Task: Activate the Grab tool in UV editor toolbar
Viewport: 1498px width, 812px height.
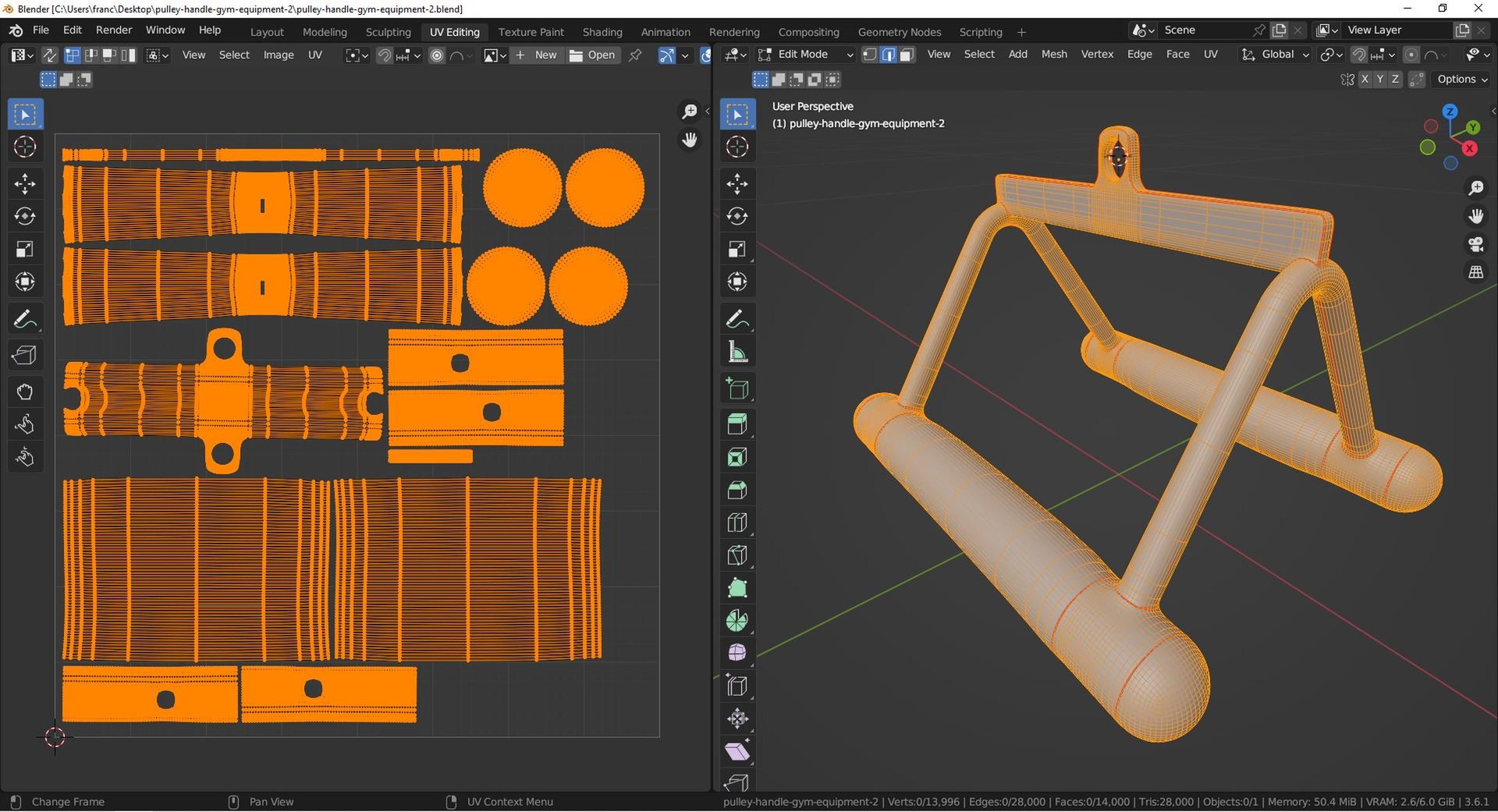Action: 25,392
